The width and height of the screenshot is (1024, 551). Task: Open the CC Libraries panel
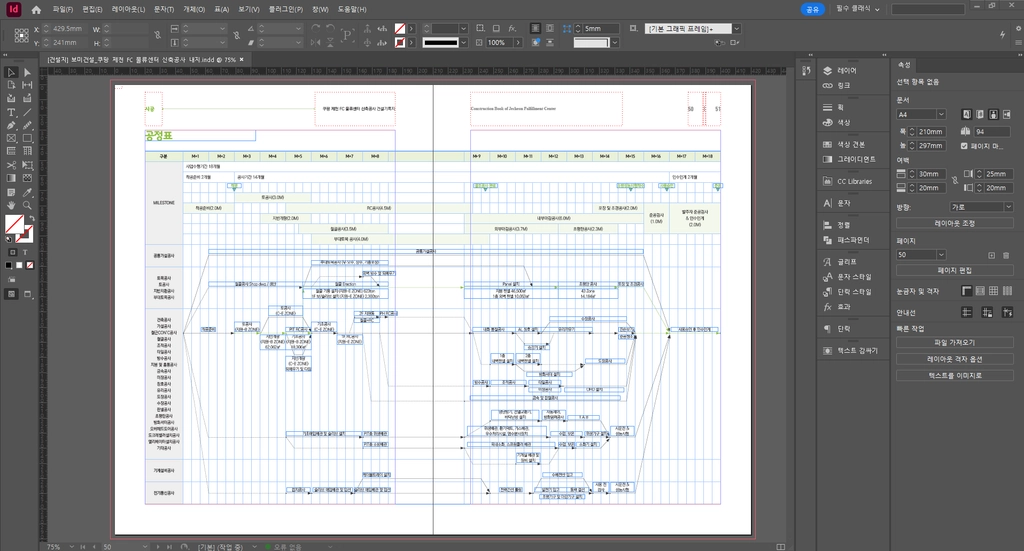click(x=847, y=181)
